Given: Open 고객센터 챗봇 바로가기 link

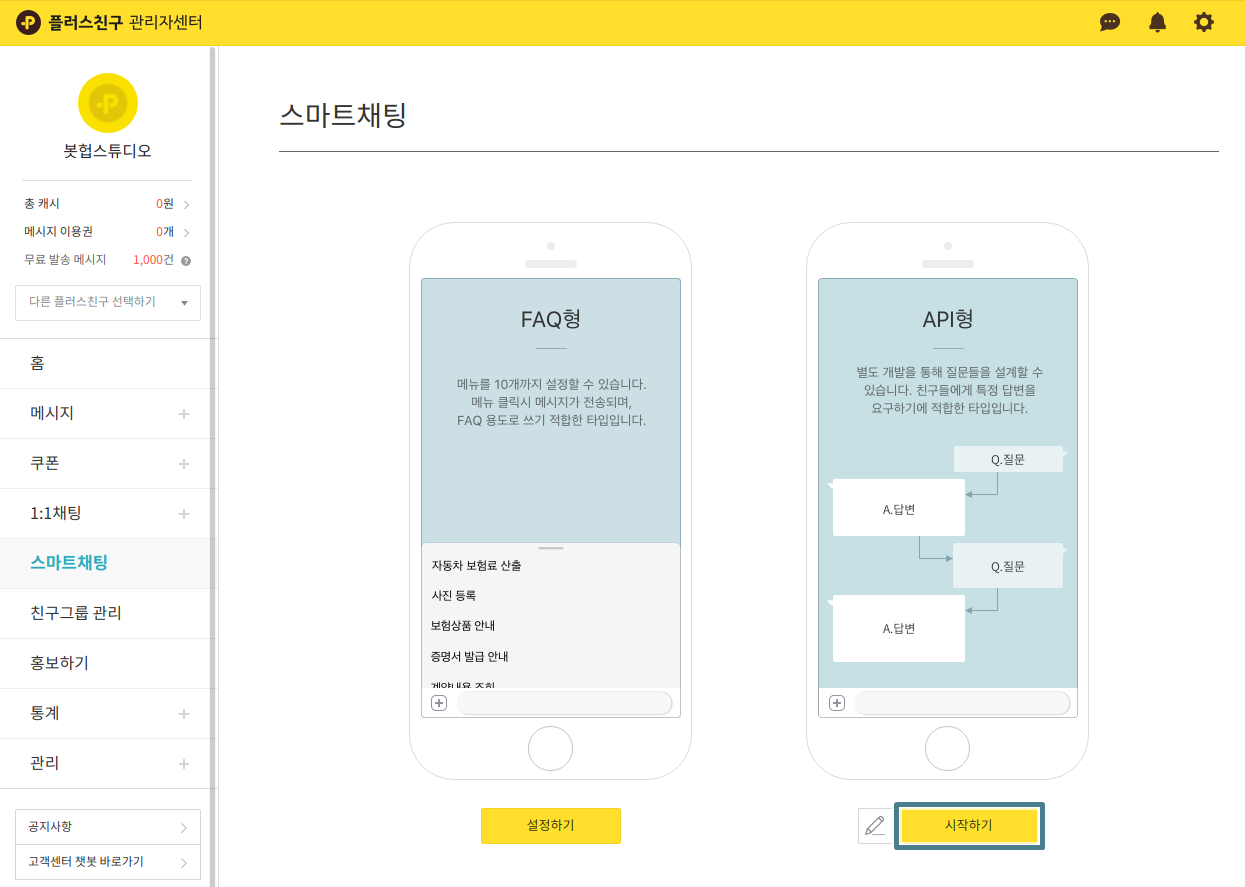Looking at the screenshot, I should tap(108, 862).
